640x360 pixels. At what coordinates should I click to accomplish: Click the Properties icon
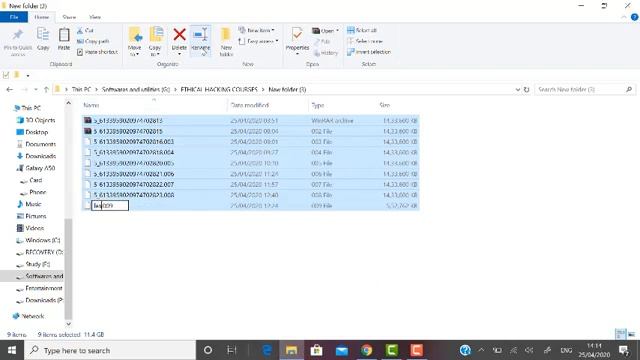(x=297, y=34)
